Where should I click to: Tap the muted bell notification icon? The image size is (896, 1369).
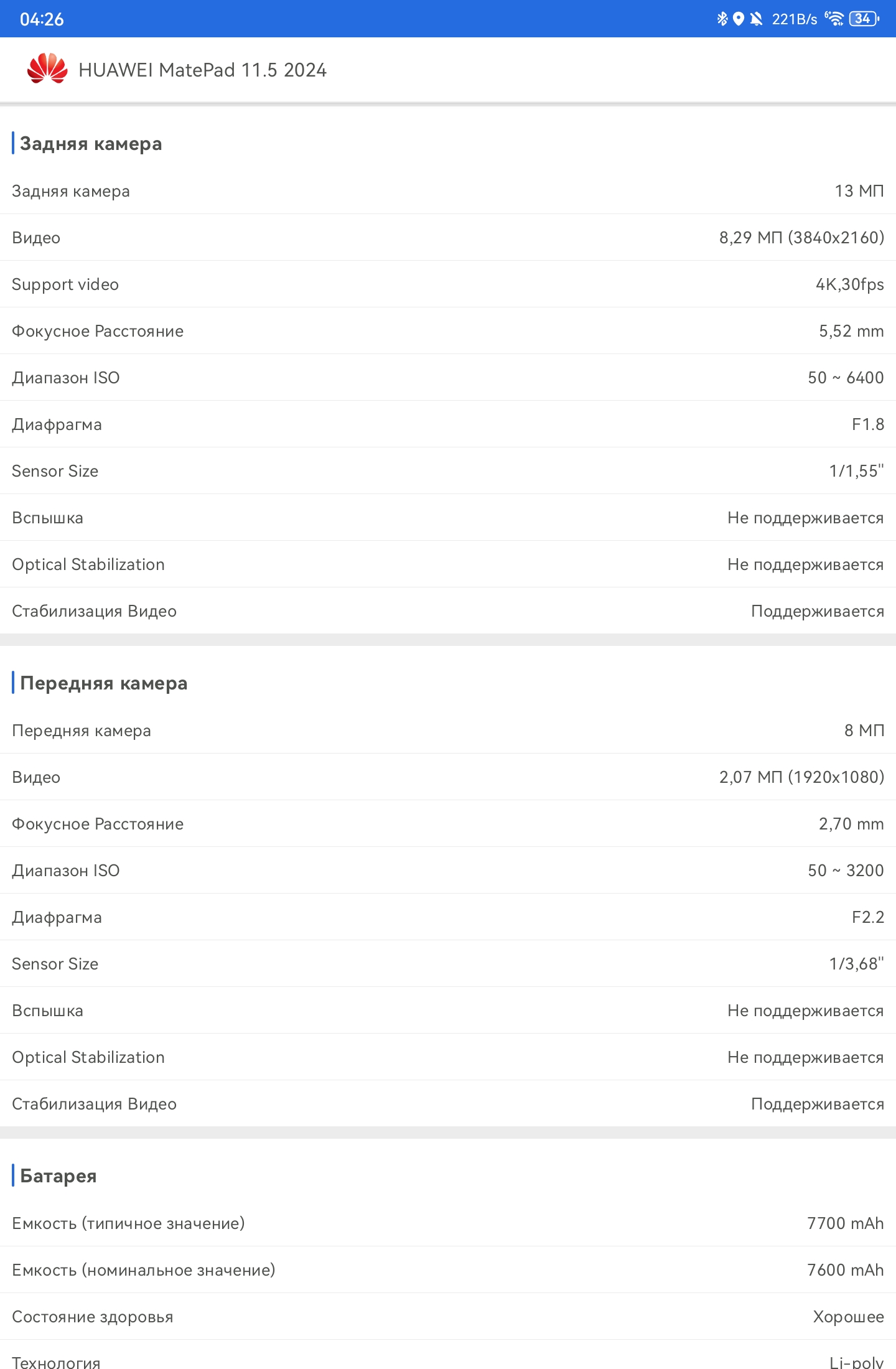tap(756, 19)
